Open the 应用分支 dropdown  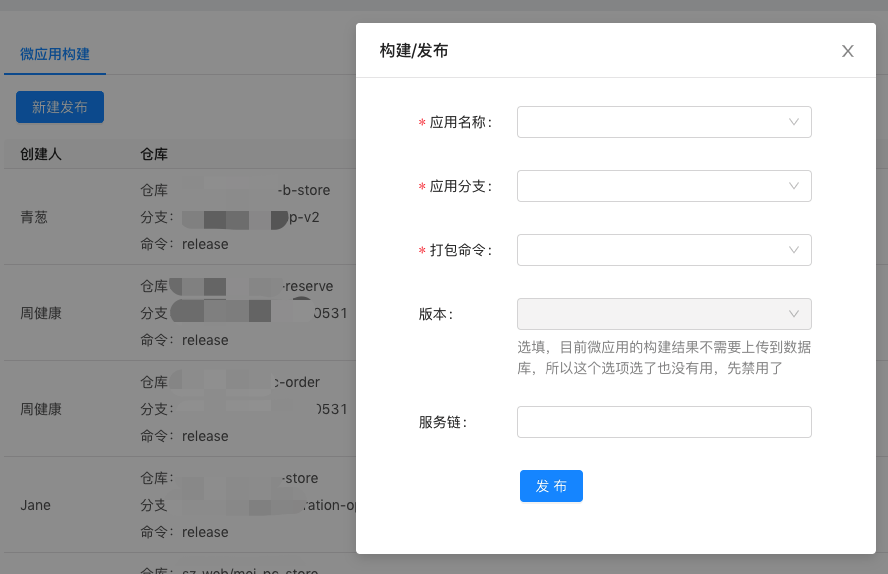(x=664, y=186)
